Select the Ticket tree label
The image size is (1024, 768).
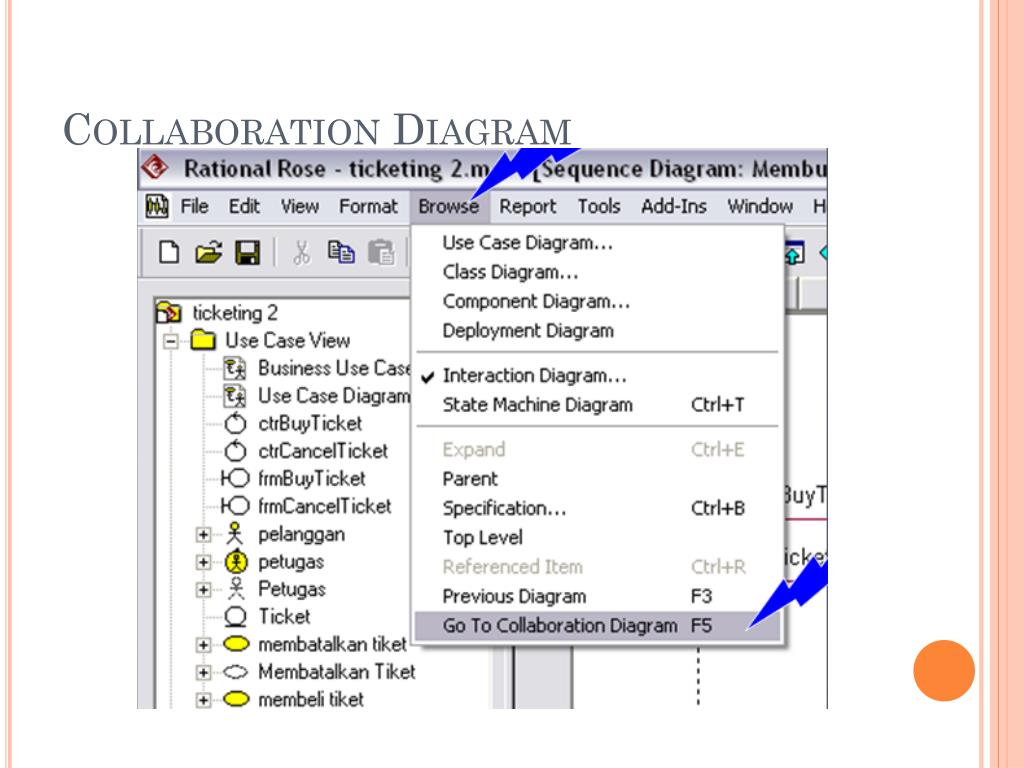point(284,616)
